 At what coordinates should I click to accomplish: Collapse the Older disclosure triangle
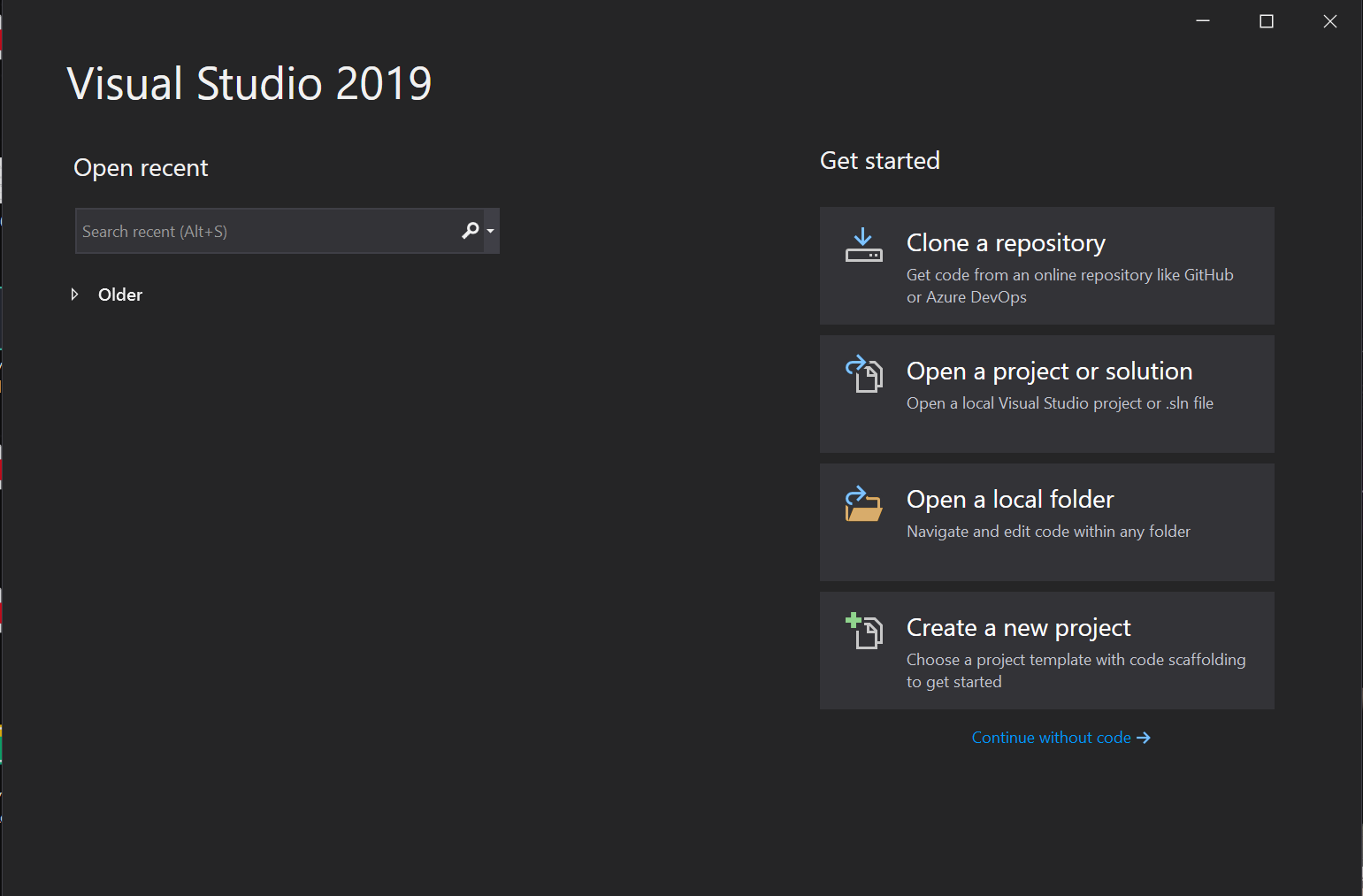point(75,294)
